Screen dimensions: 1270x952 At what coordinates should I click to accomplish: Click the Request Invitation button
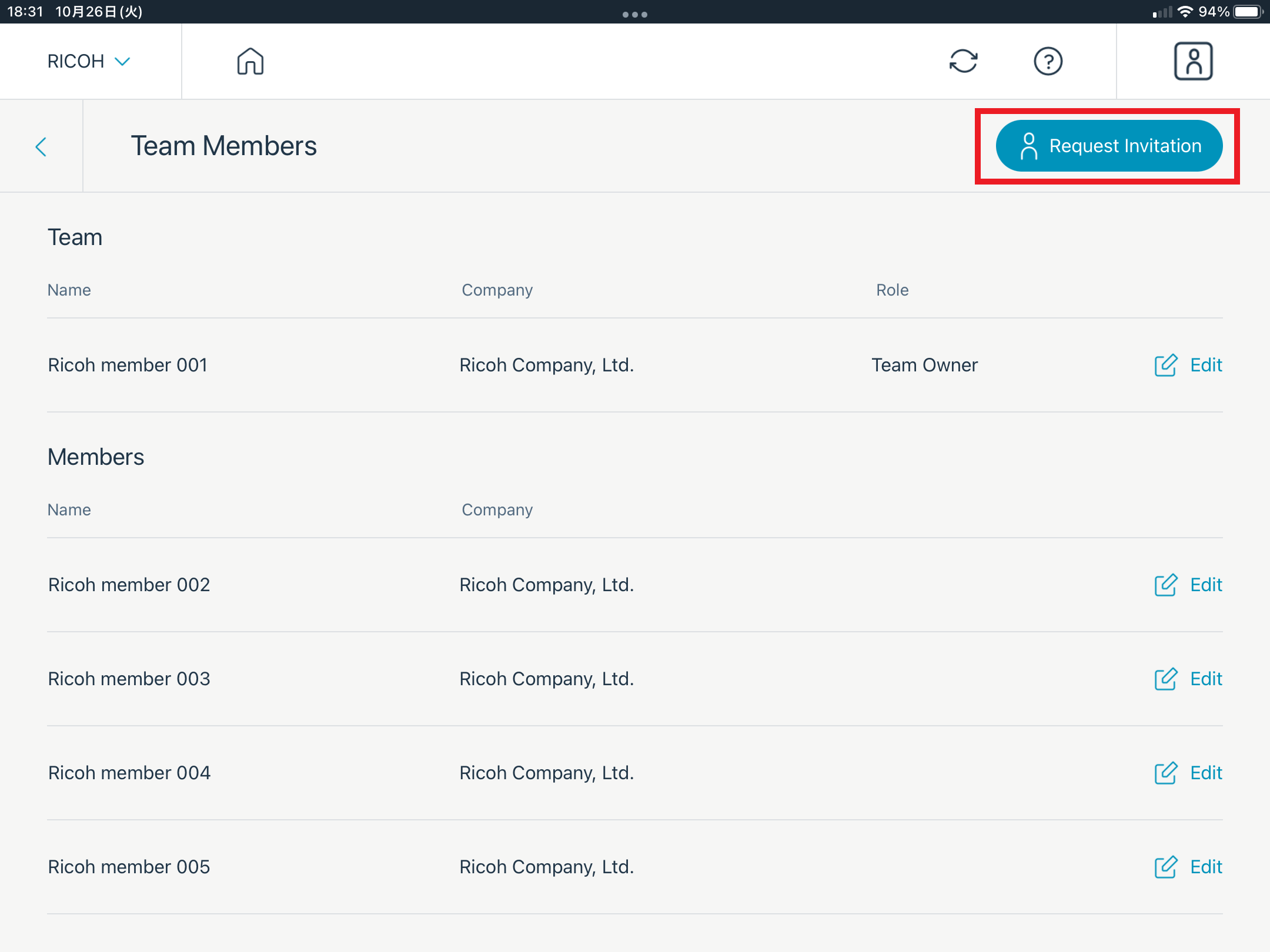click(1109, 146)
